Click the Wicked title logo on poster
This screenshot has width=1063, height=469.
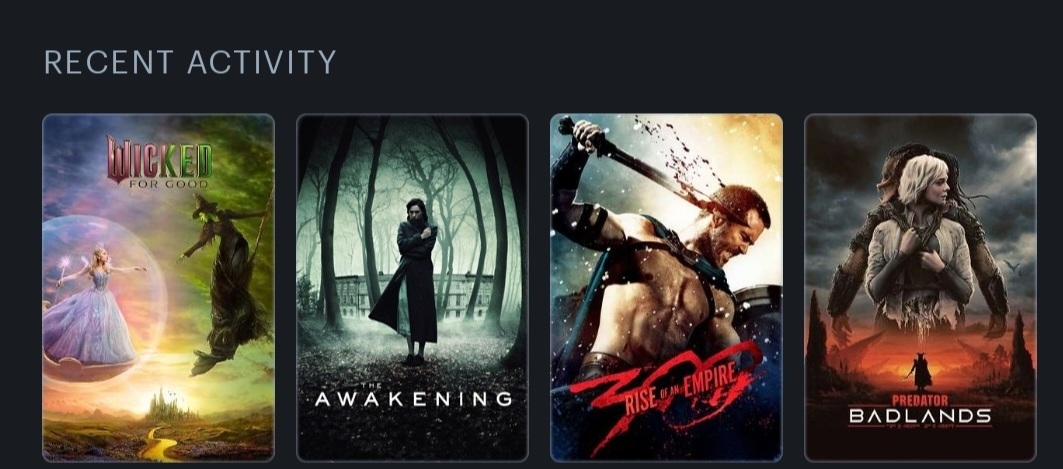(159, 159)
